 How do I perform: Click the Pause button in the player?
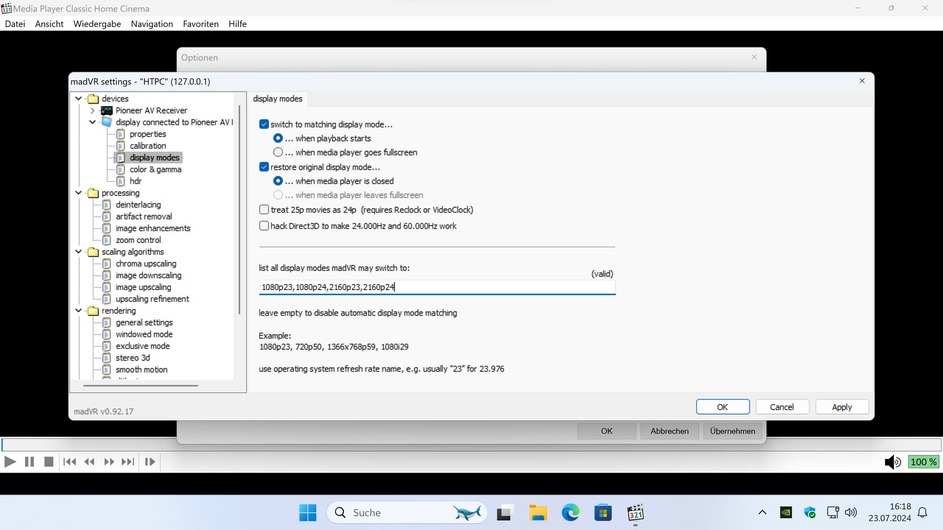pos(29,462)
